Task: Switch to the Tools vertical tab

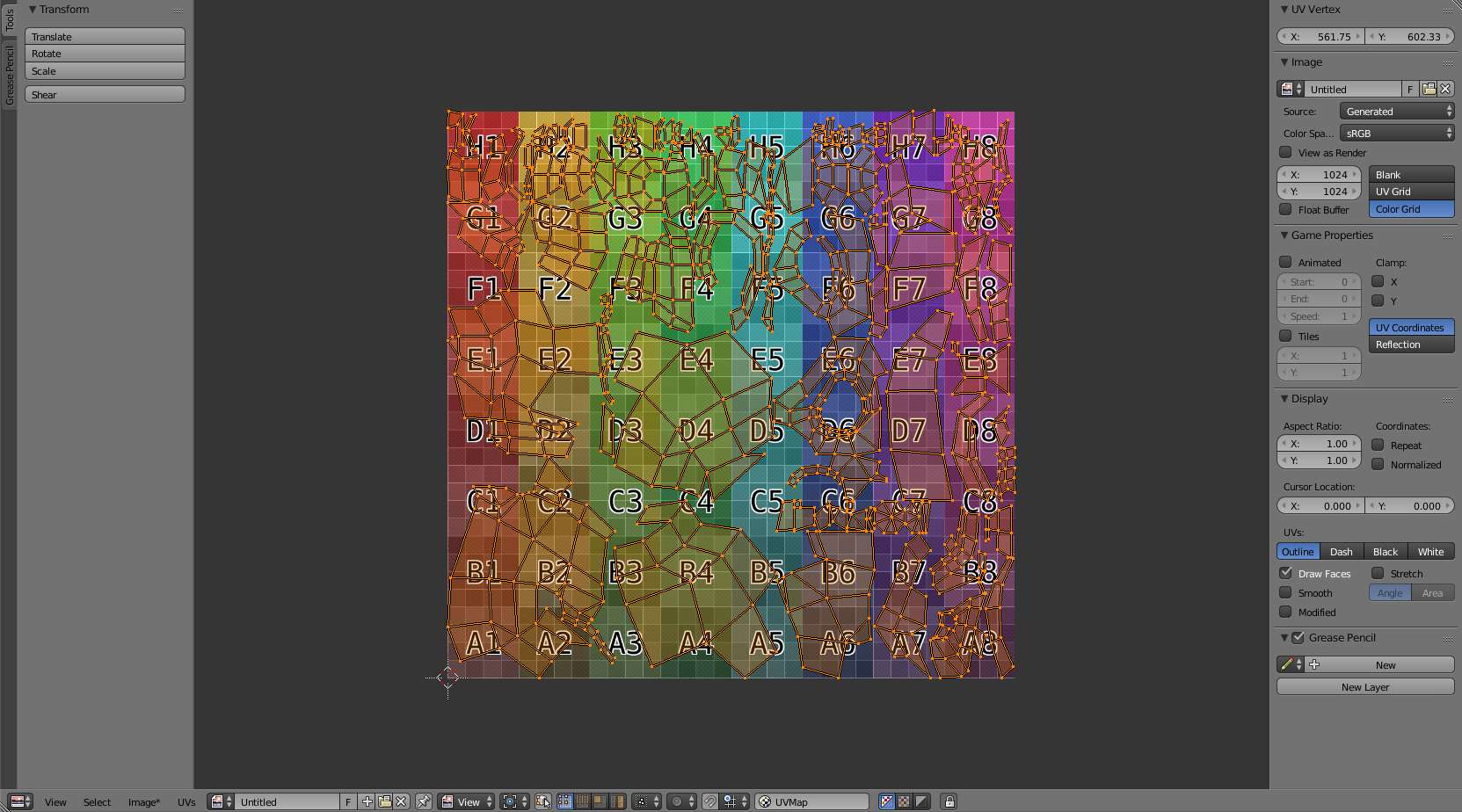Action: point(9,19)
